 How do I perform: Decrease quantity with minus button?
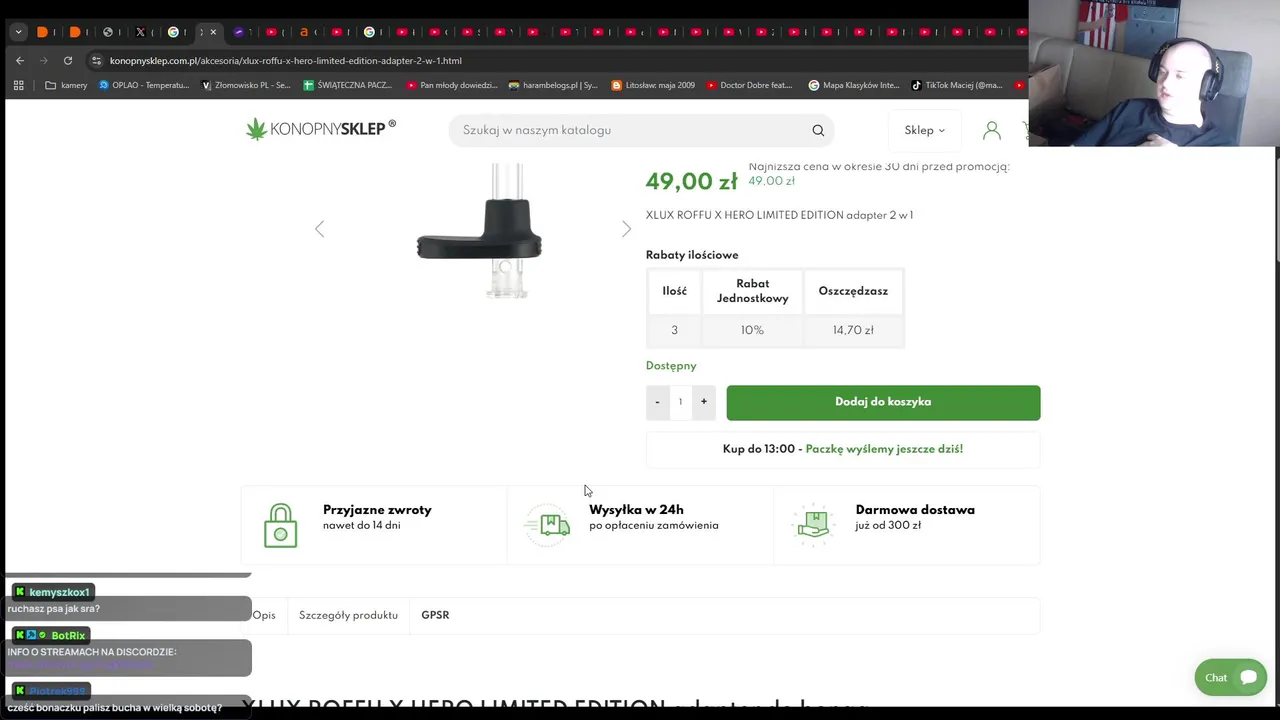pyautogui.click(x=657, y=402)
